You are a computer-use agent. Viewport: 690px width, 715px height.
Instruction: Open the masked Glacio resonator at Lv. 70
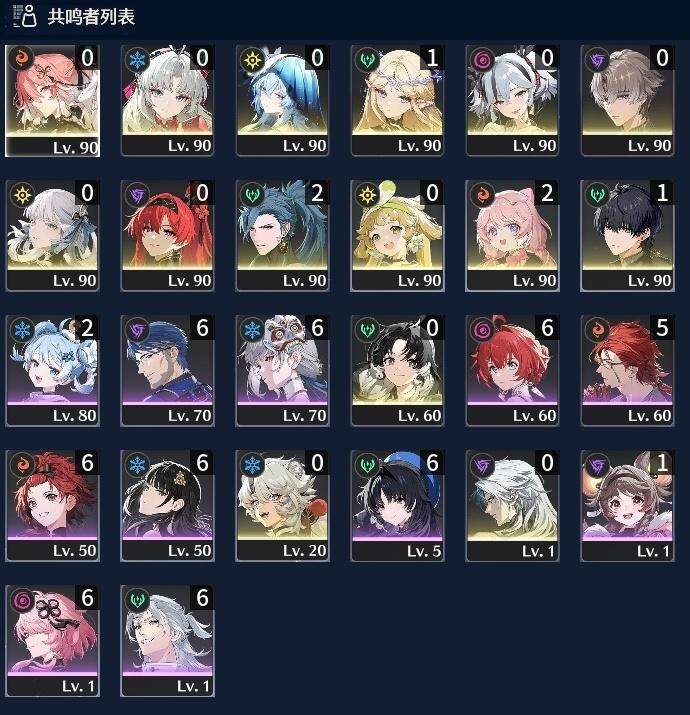coord(282,370)
